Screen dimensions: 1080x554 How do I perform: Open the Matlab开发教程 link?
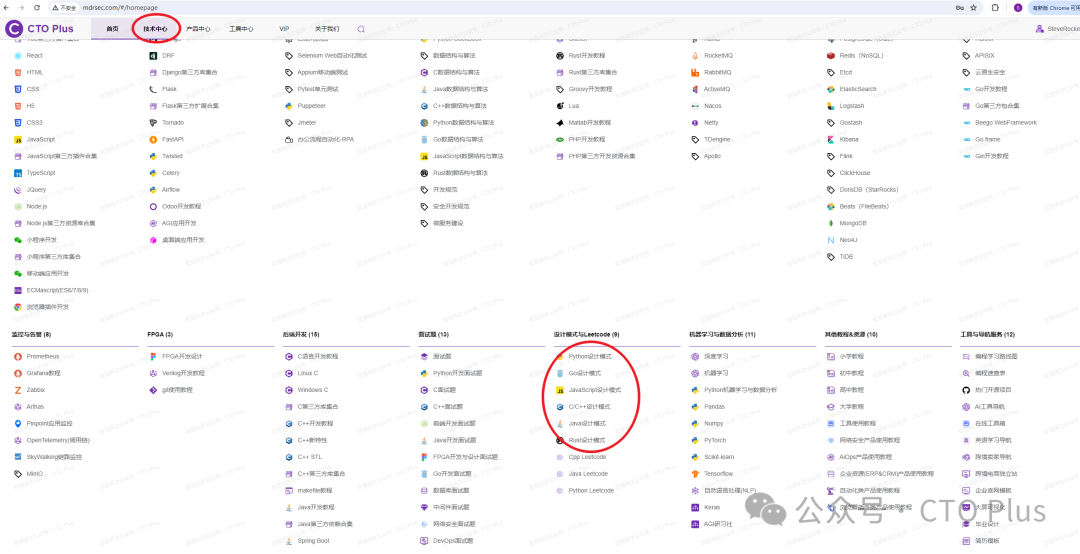pyautogui.click(x=590, y=123)
